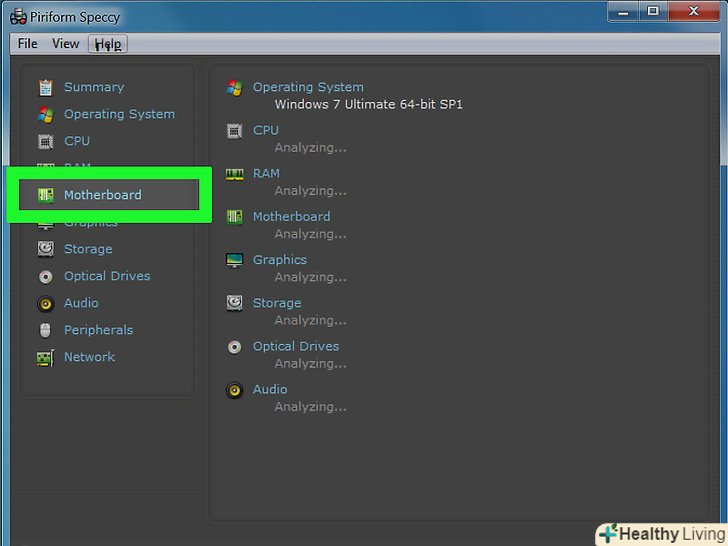
Task: Click the Speccy app icon in title bar
Action: (x=18, y=17)
